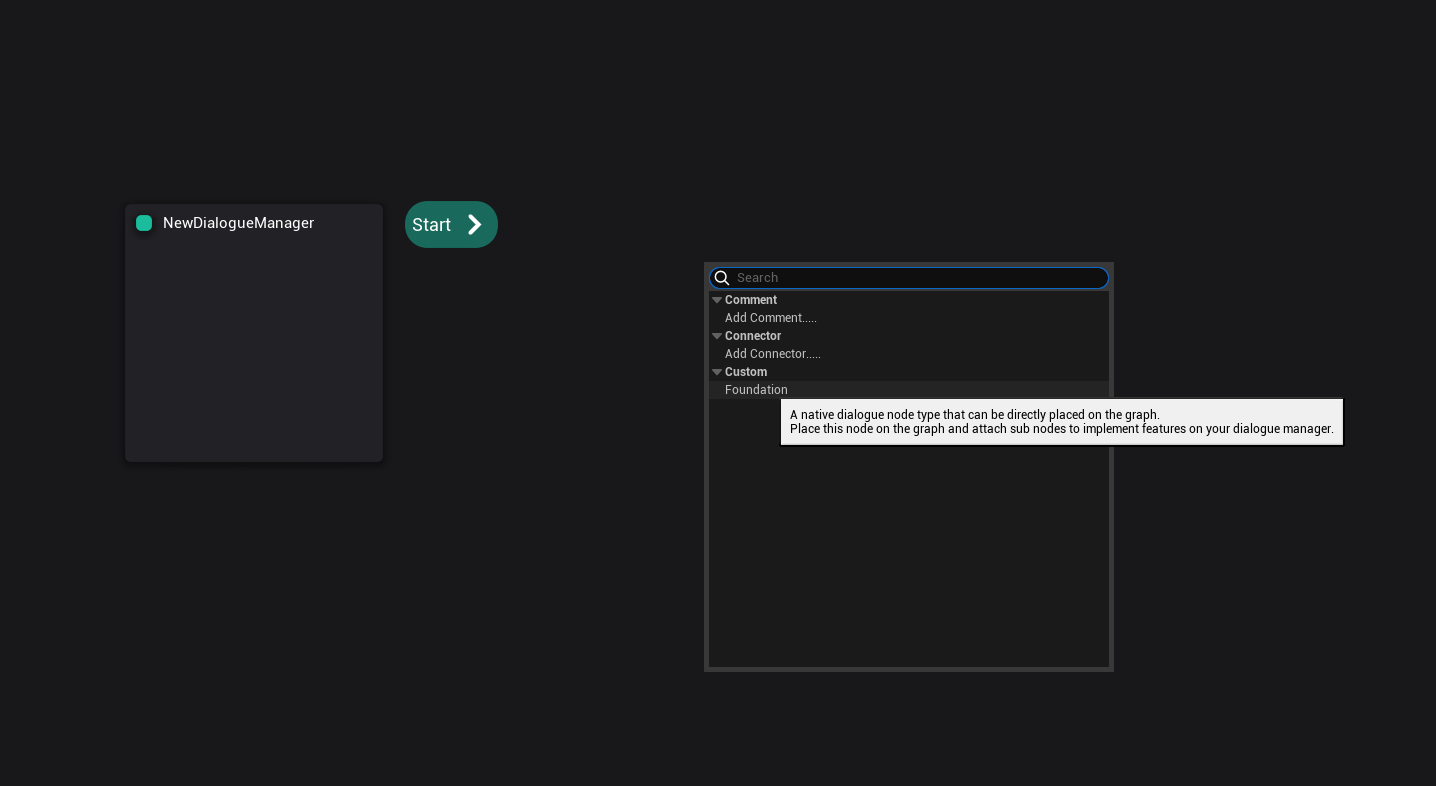The image size is (1436, 786).
Task: Choose Add Connector..... from the list
Action: [772, 354]
